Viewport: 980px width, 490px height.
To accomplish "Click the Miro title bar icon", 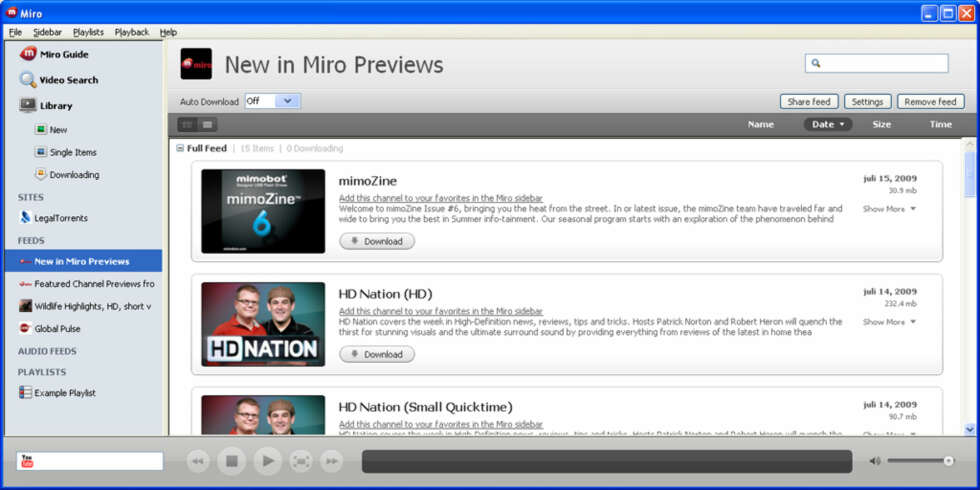I will (x=11, y=12).
